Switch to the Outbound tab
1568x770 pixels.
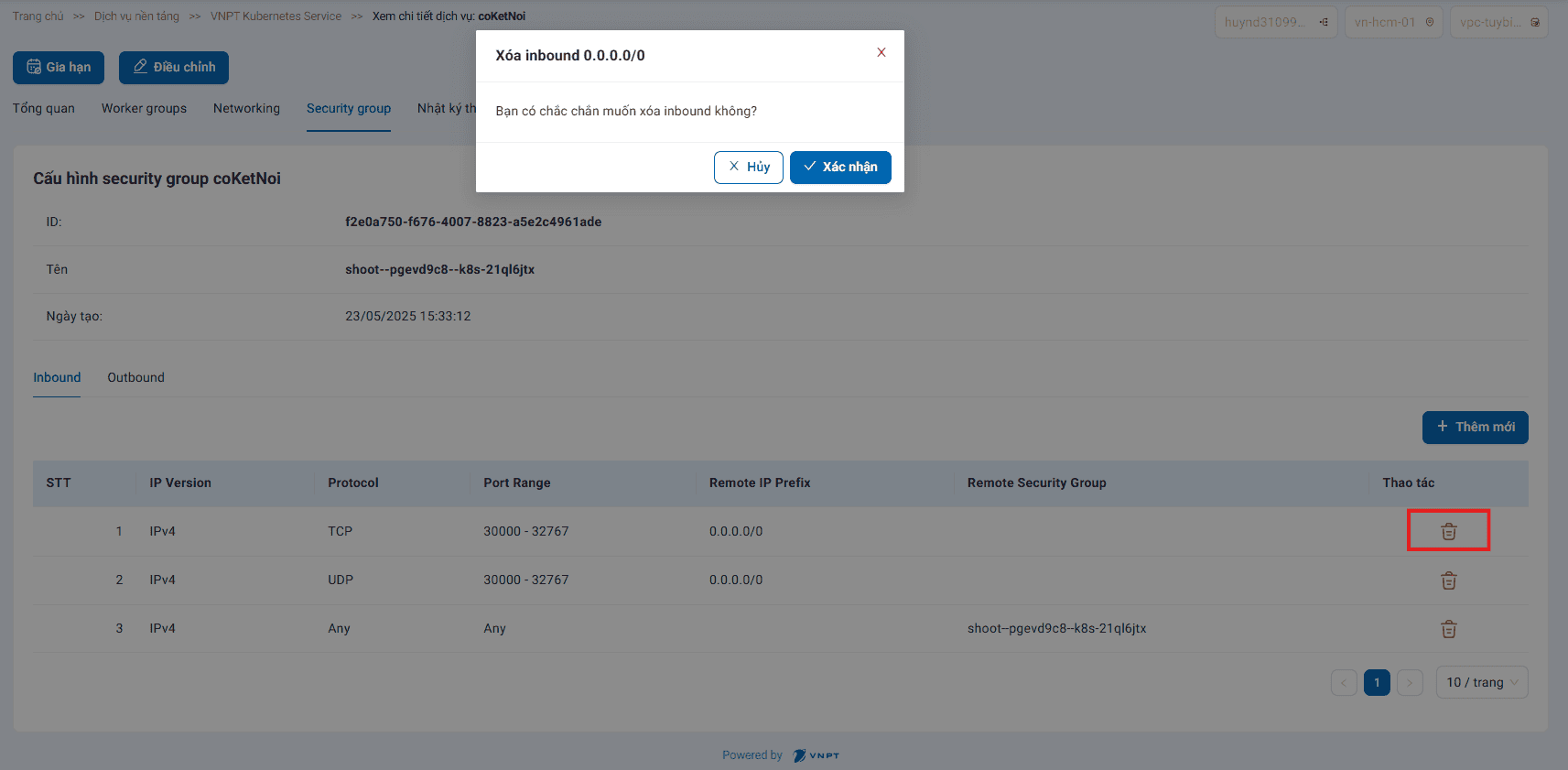pos(135,377)
